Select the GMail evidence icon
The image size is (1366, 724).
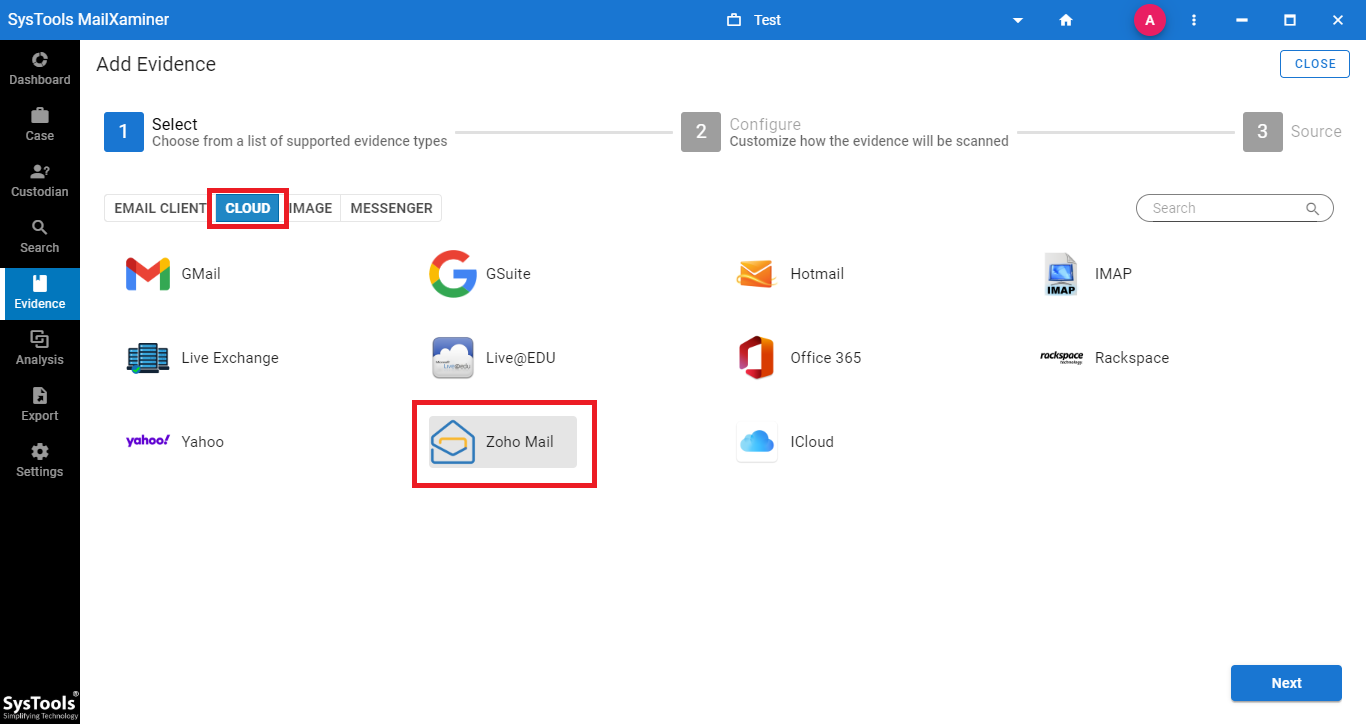[x=148, y=274]
